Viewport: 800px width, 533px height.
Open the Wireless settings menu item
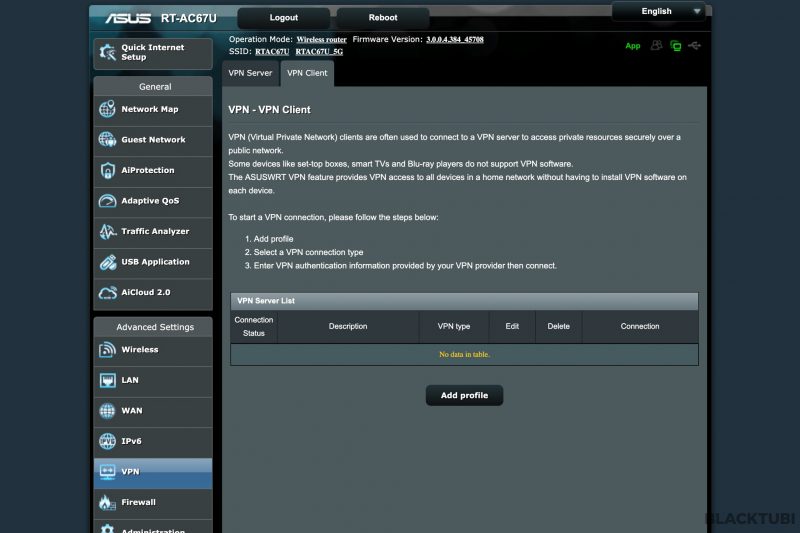(x=153, y=350)
